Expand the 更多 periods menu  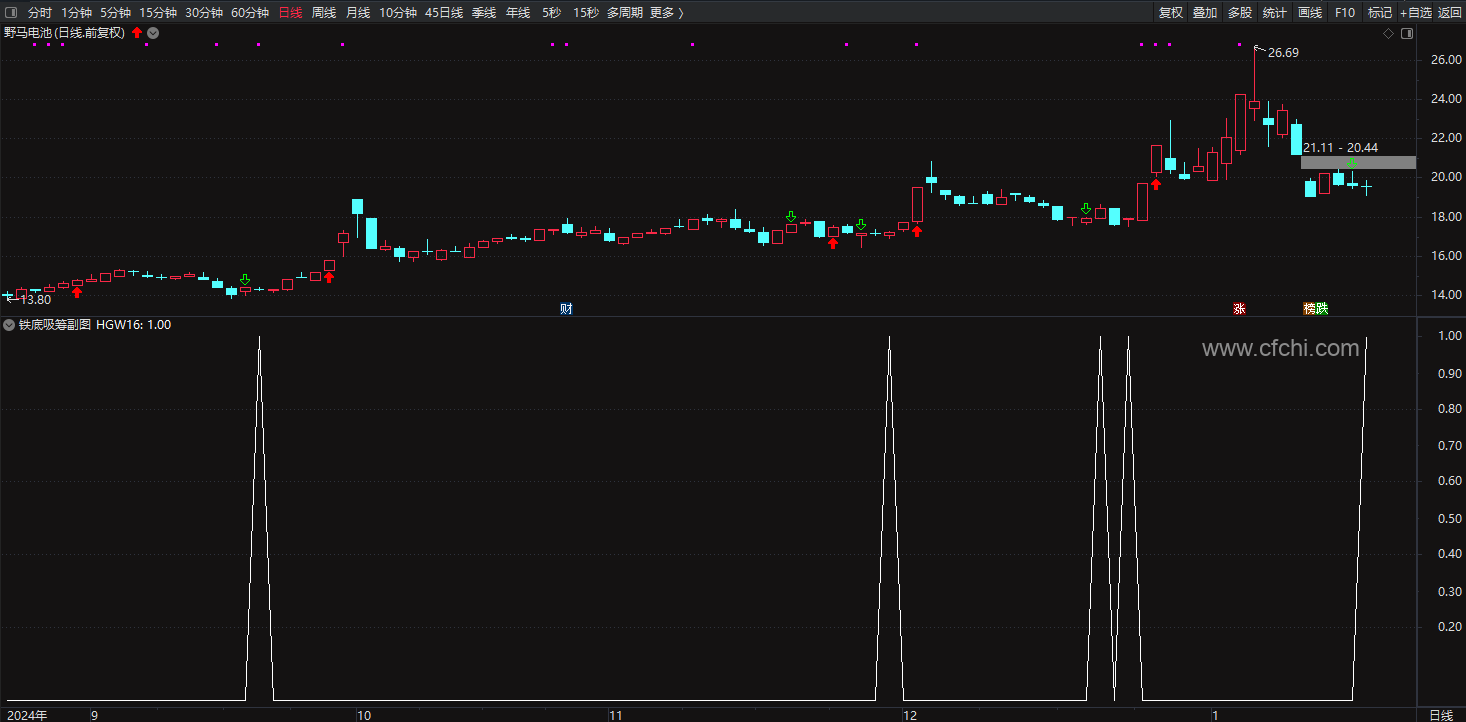click(x=667, y=13)
